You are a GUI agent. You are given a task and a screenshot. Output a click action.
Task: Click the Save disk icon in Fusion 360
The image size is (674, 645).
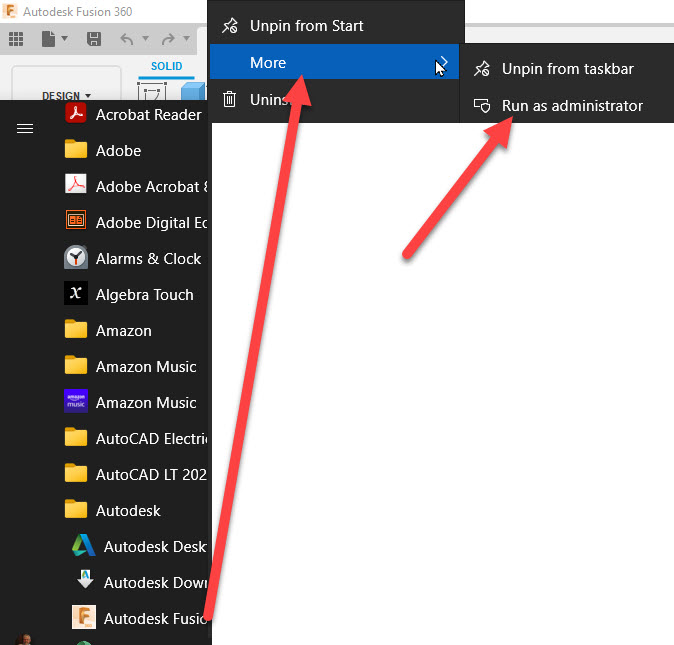[94, 39]
